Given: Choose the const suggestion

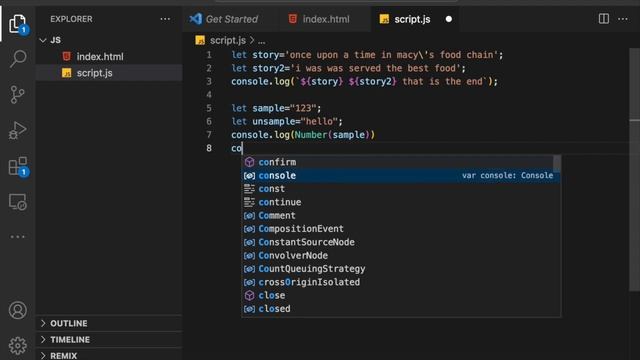Looking at the screenshot, I should point(401,189).
